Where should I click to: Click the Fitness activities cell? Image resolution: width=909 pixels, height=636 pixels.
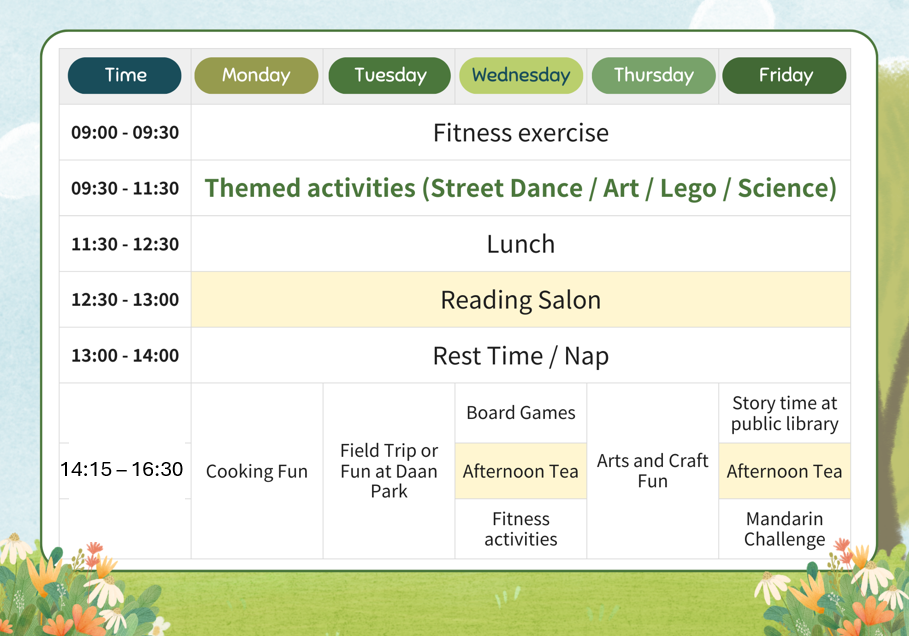point(521,529)
